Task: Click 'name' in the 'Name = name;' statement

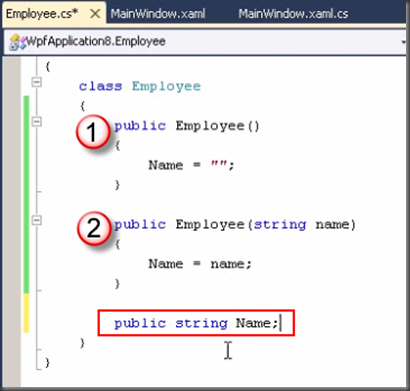Action: pos(227,264)
